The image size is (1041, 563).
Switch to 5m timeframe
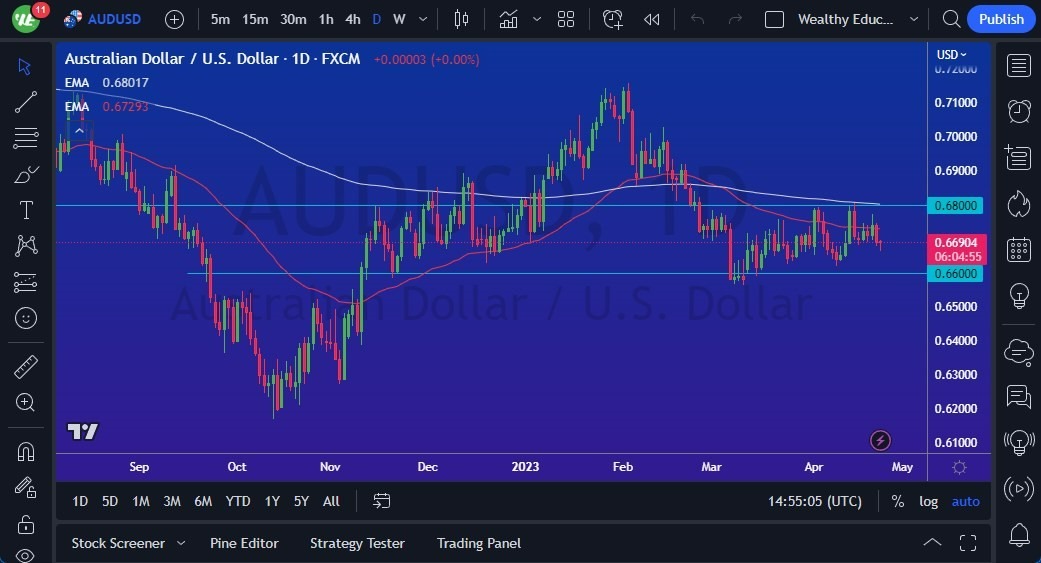220,19
